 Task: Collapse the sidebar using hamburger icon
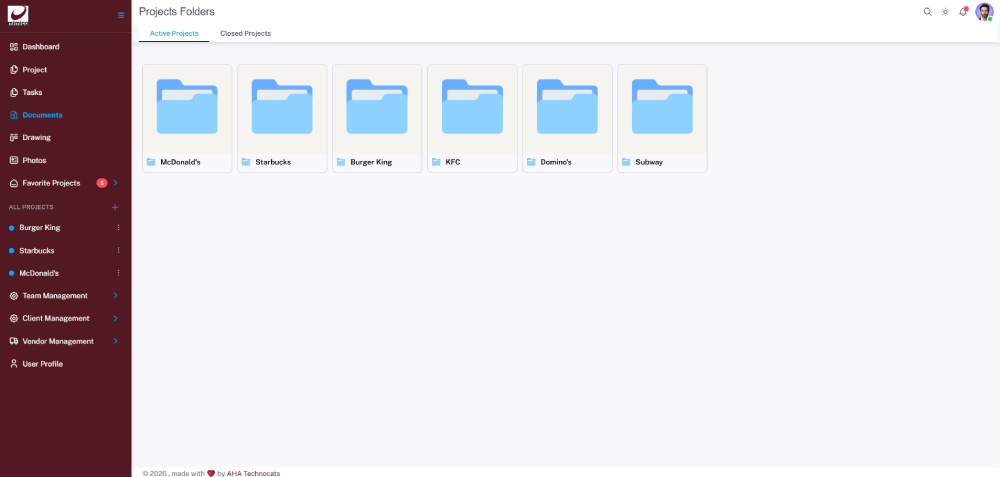tap(121, 15)
